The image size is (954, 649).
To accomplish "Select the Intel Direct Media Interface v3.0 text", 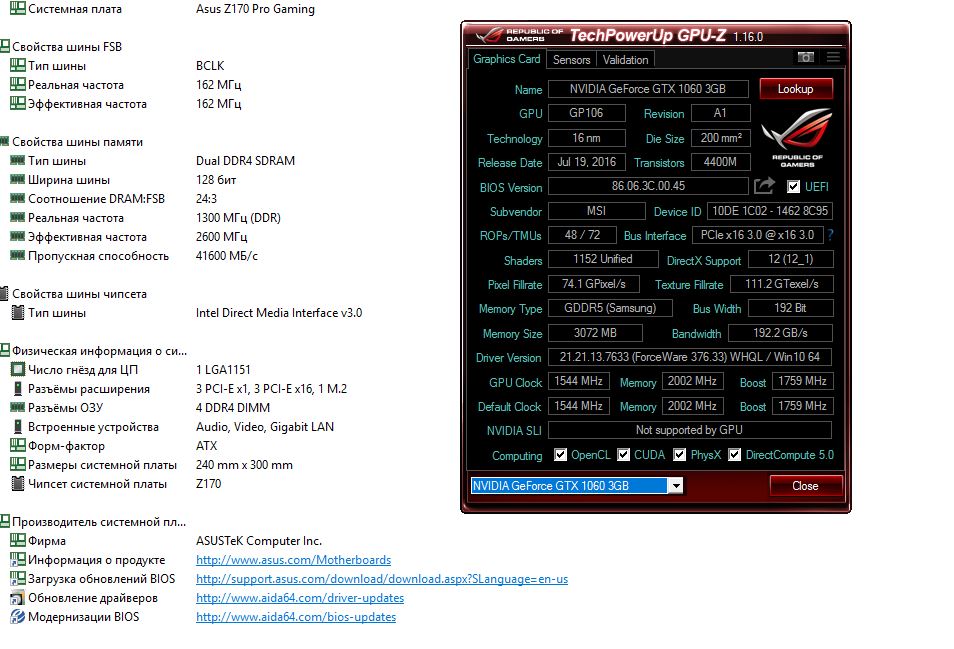I will [279, 313].
